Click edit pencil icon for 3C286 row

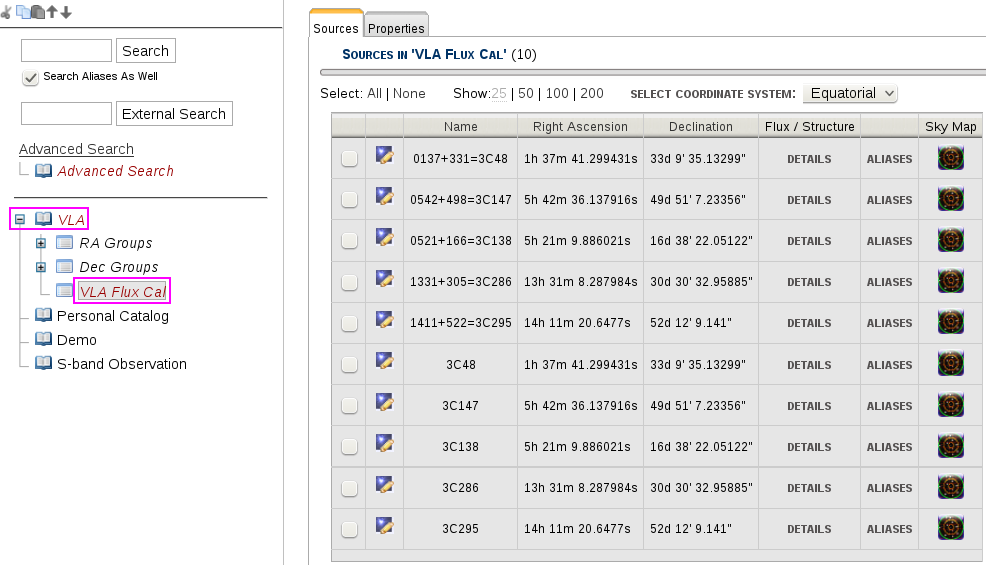point(385,485)
